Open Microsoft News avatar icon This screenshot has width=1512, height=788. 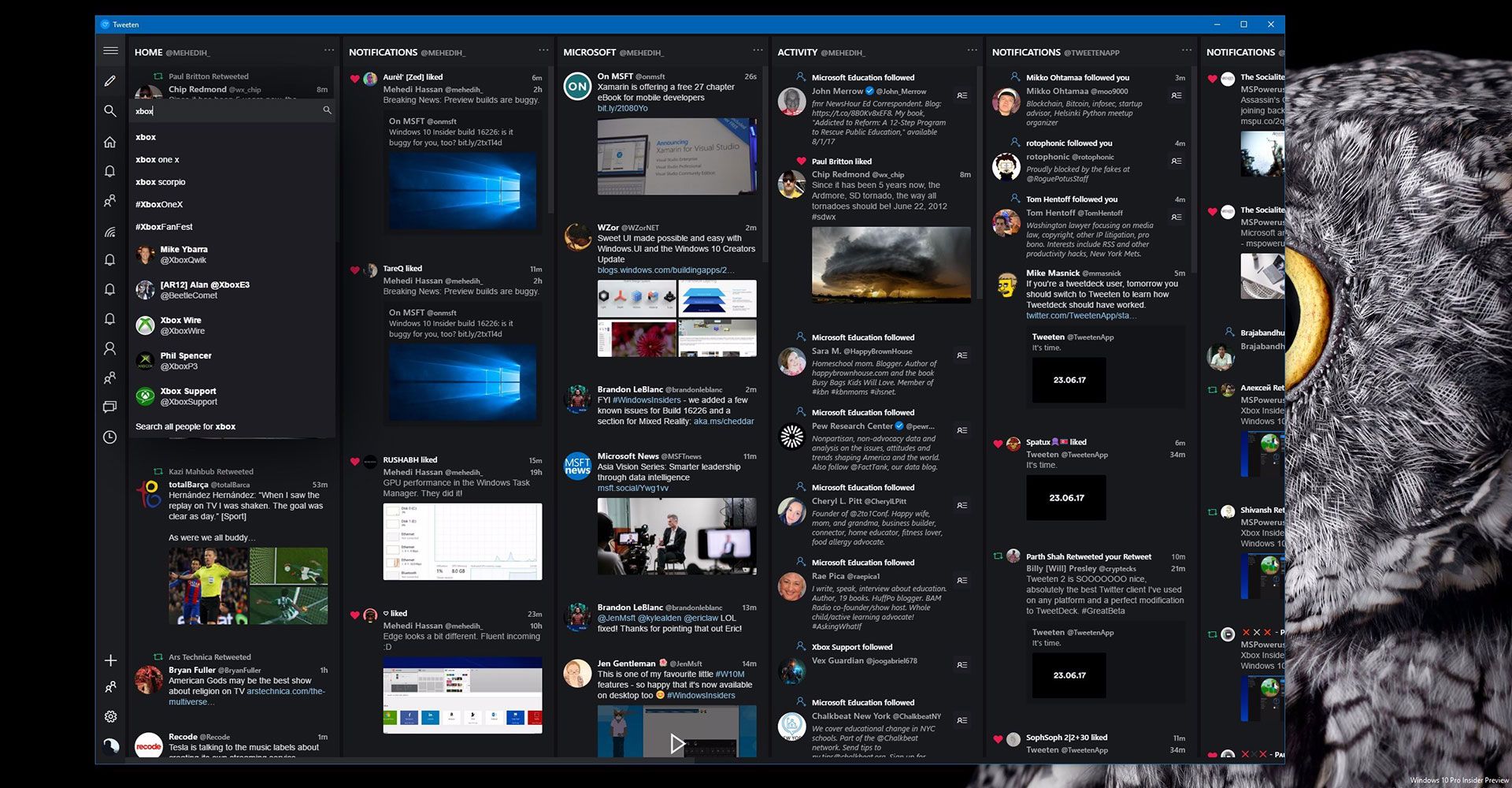577,466
